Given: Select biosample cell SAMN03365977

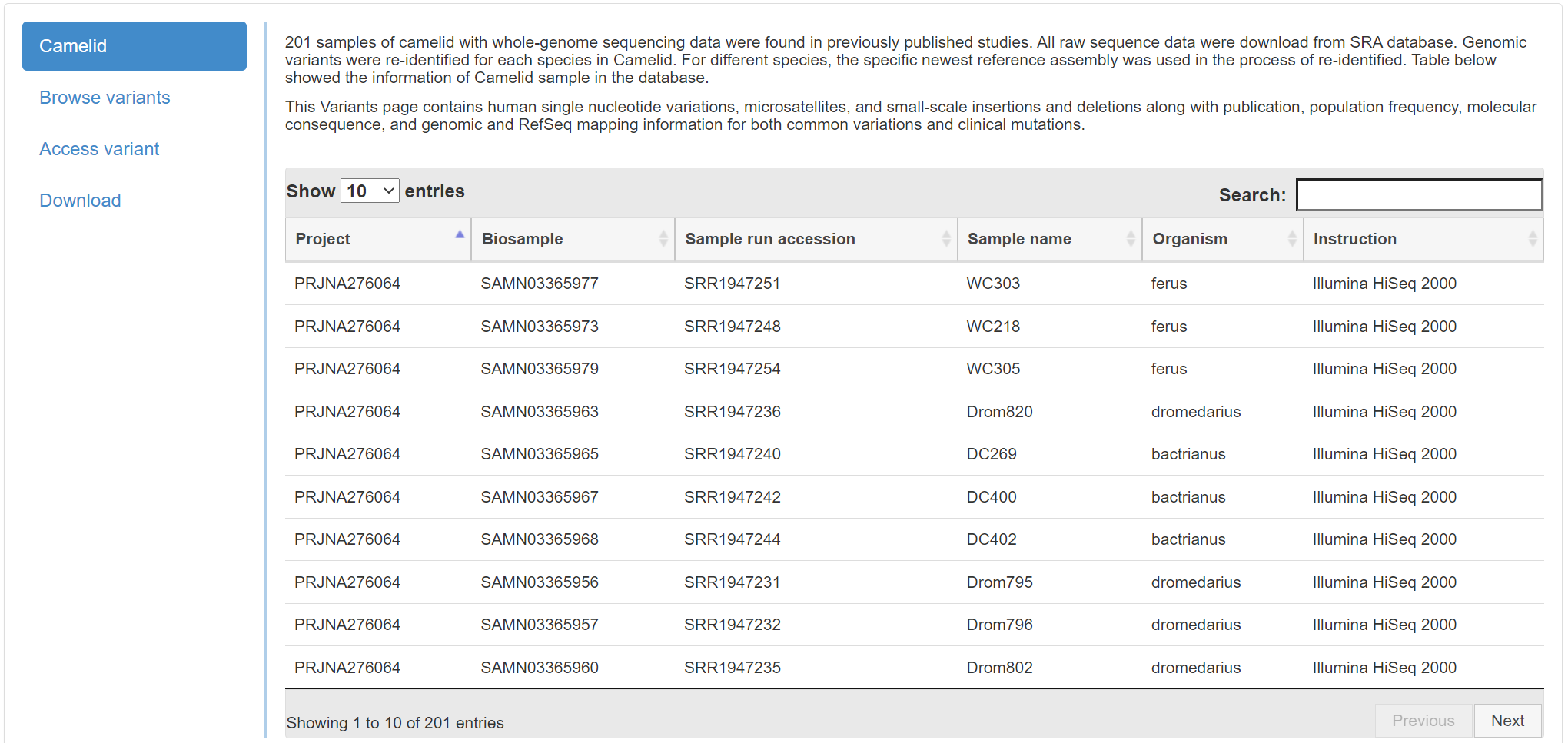Looking at the screenshot, I should tap(540, 284).
